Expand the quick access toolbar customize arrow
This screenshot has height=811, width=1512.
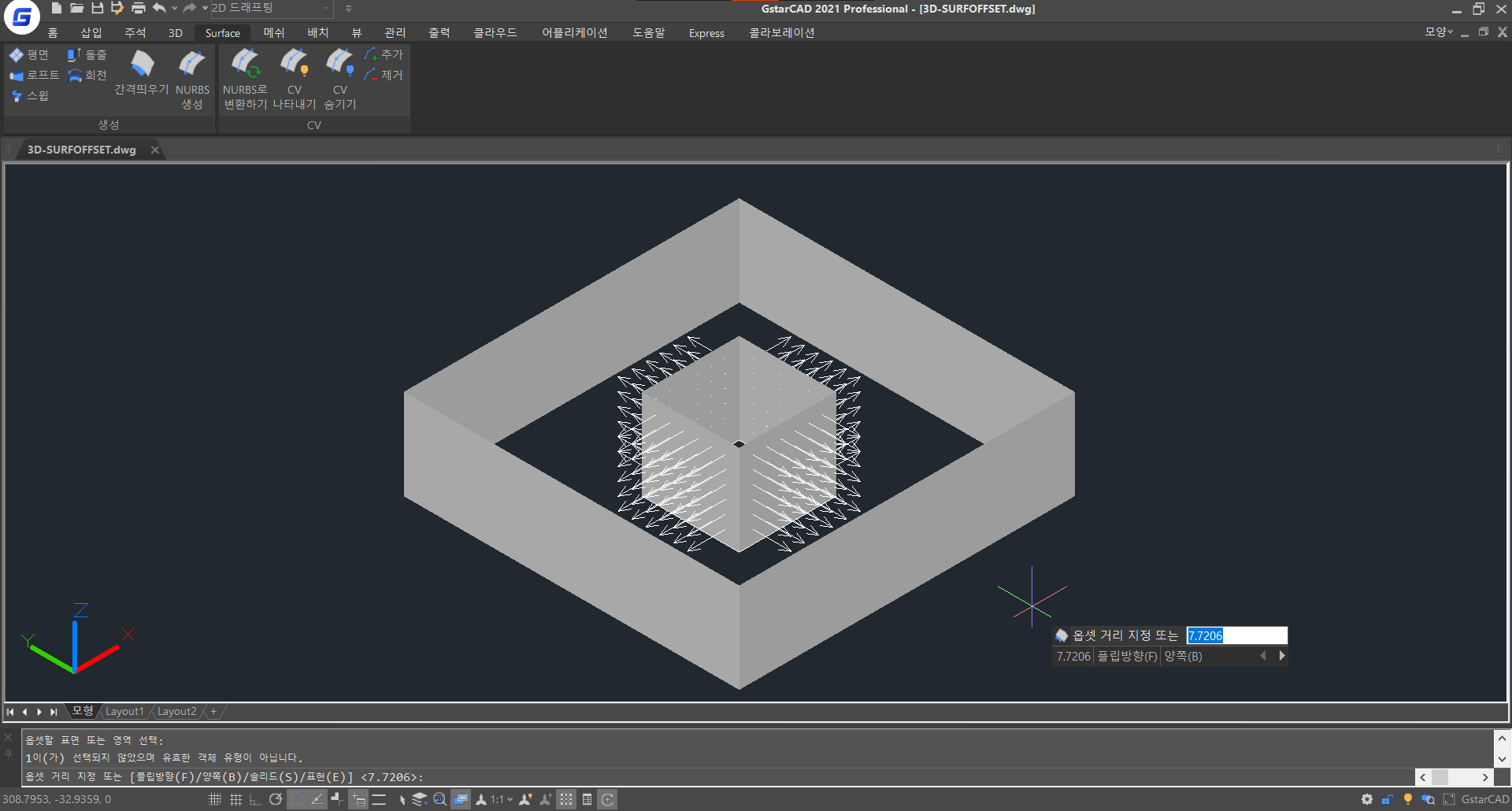click(x=348, y=9)
